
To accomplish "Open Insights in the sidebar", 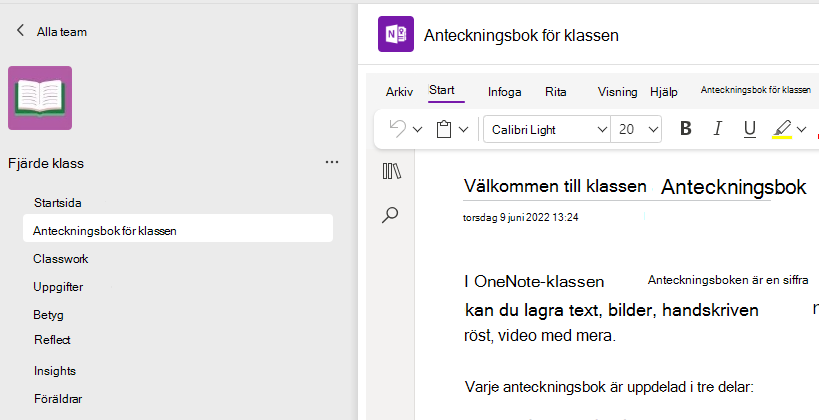I will [x=55, y=371].
